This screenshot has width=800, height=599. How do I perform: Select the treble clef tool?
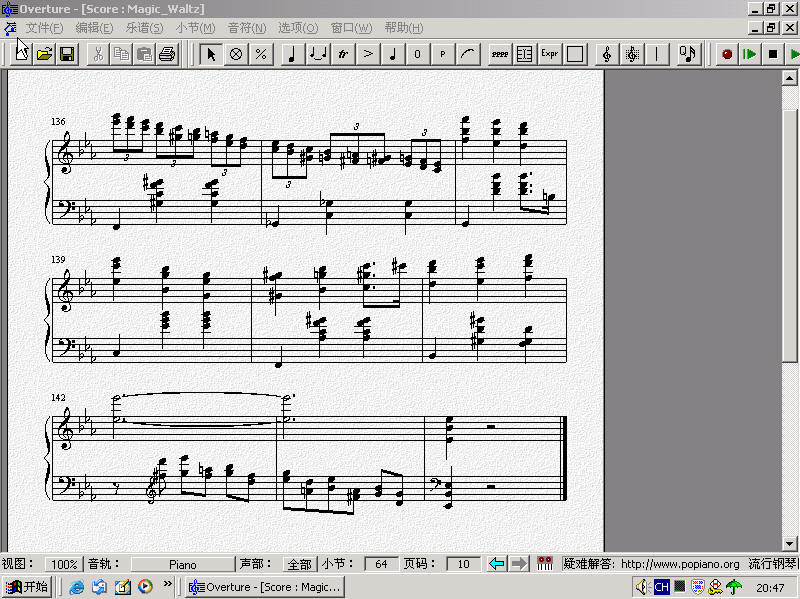point(607,54)
